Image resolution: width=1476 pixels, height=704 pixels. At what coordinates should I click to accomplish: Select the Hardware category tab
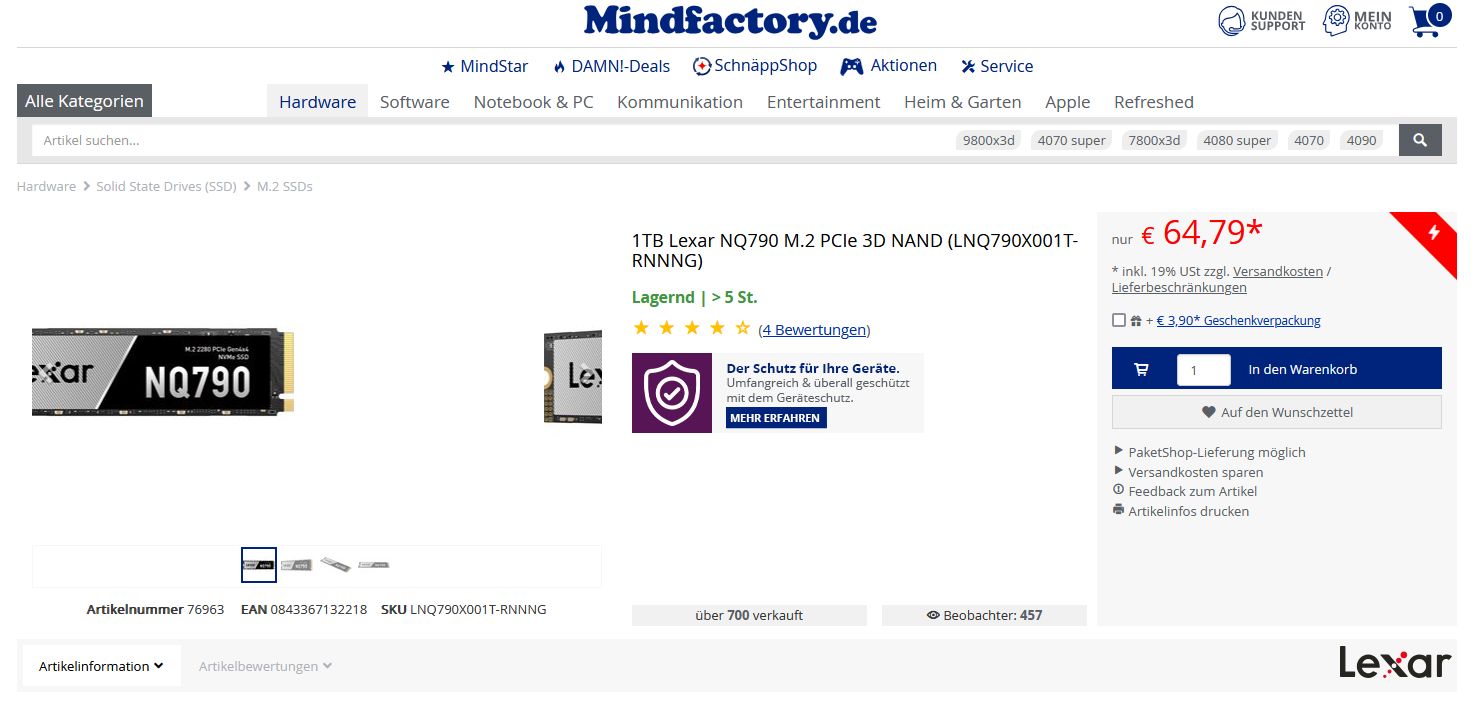[x=317, y=102]
